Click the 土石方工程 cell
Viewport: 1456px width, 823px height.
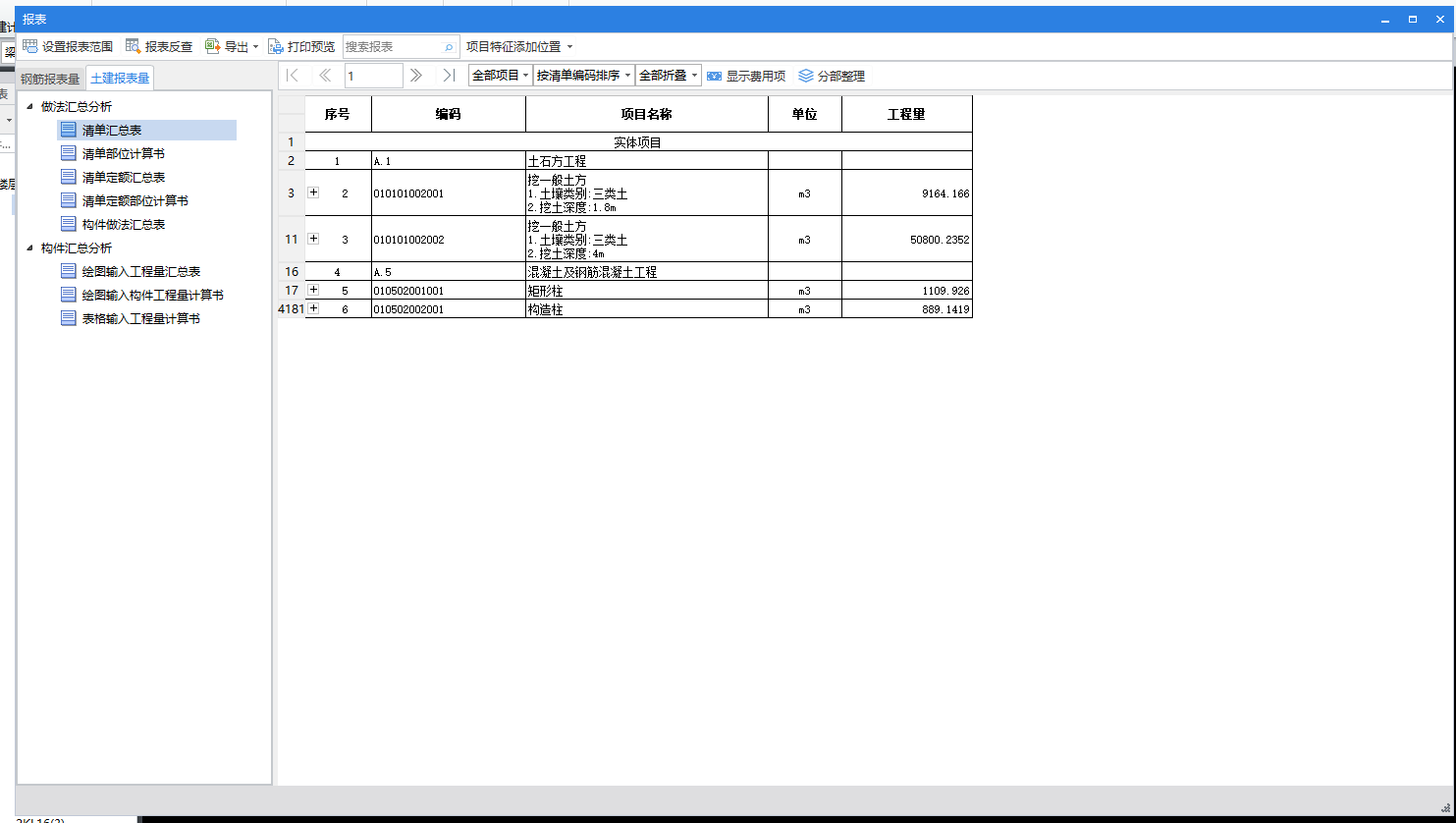pos(647,160)
